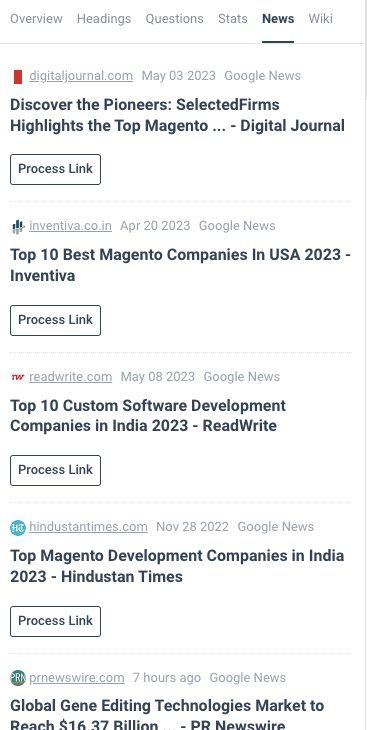
Task: Select the Questions tab
Action: tap(175, 19)
